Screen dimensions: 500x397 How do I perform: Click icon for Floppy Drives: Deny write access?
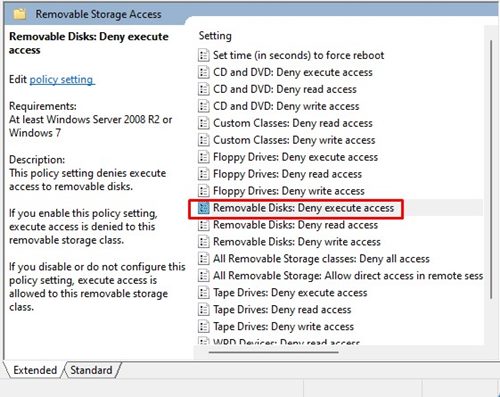(204, 191)
